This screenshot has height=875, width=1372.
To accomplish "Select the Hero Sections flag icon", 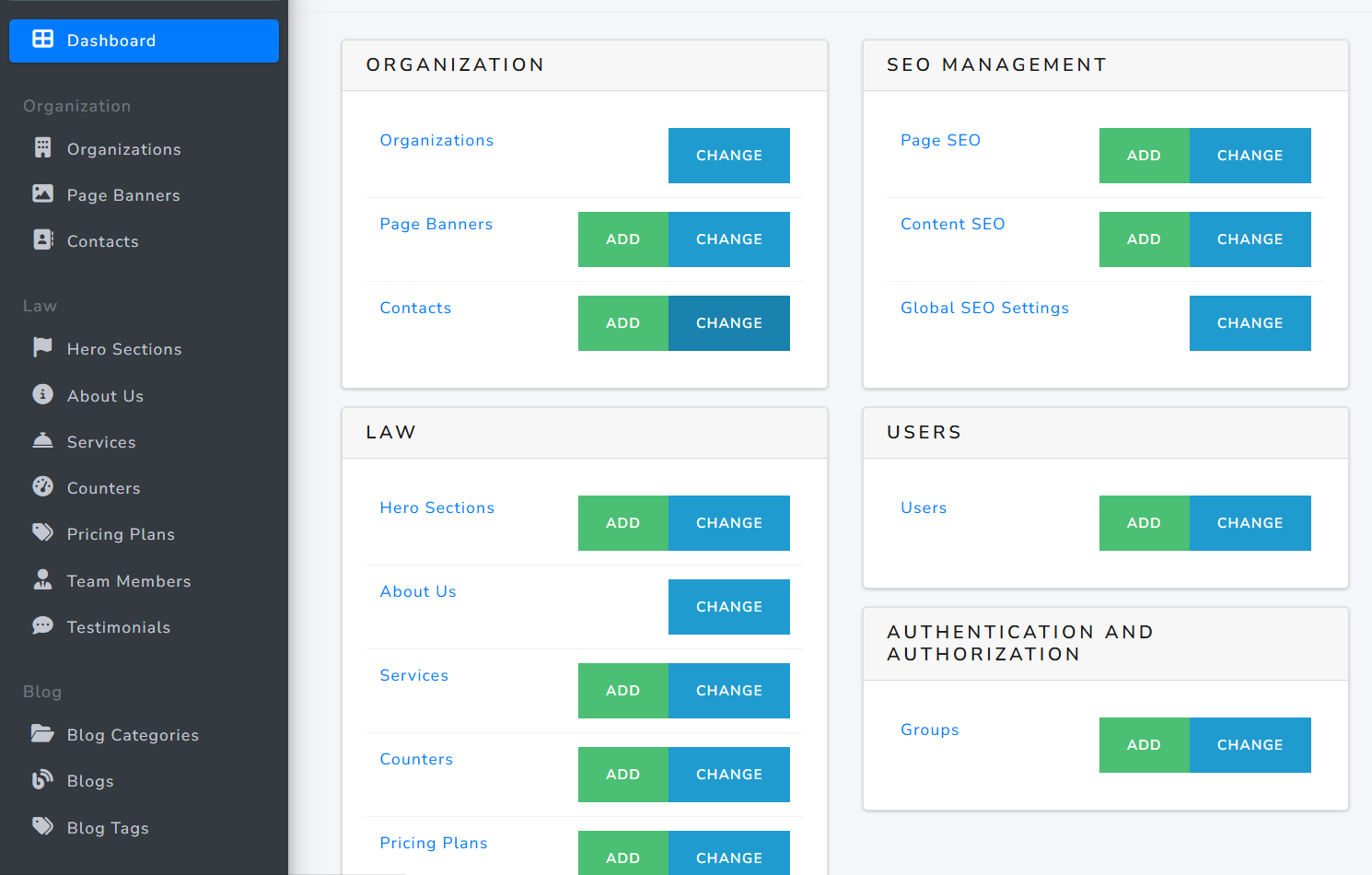I will pyautogui.click(x=42, y=348).
